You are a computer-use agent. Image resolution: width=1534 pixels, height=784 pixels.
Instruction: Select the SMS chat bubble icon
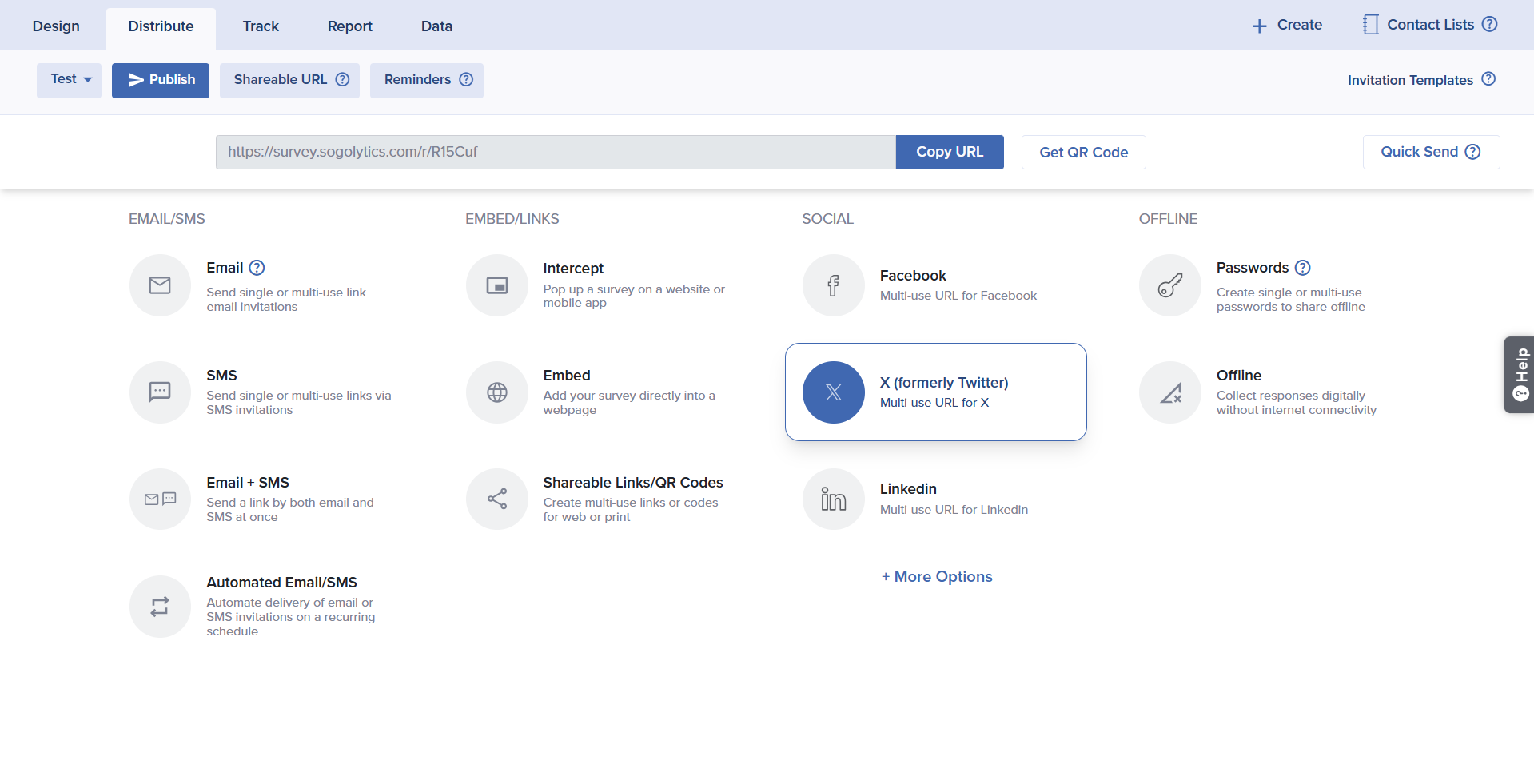[x=160, y=392]
